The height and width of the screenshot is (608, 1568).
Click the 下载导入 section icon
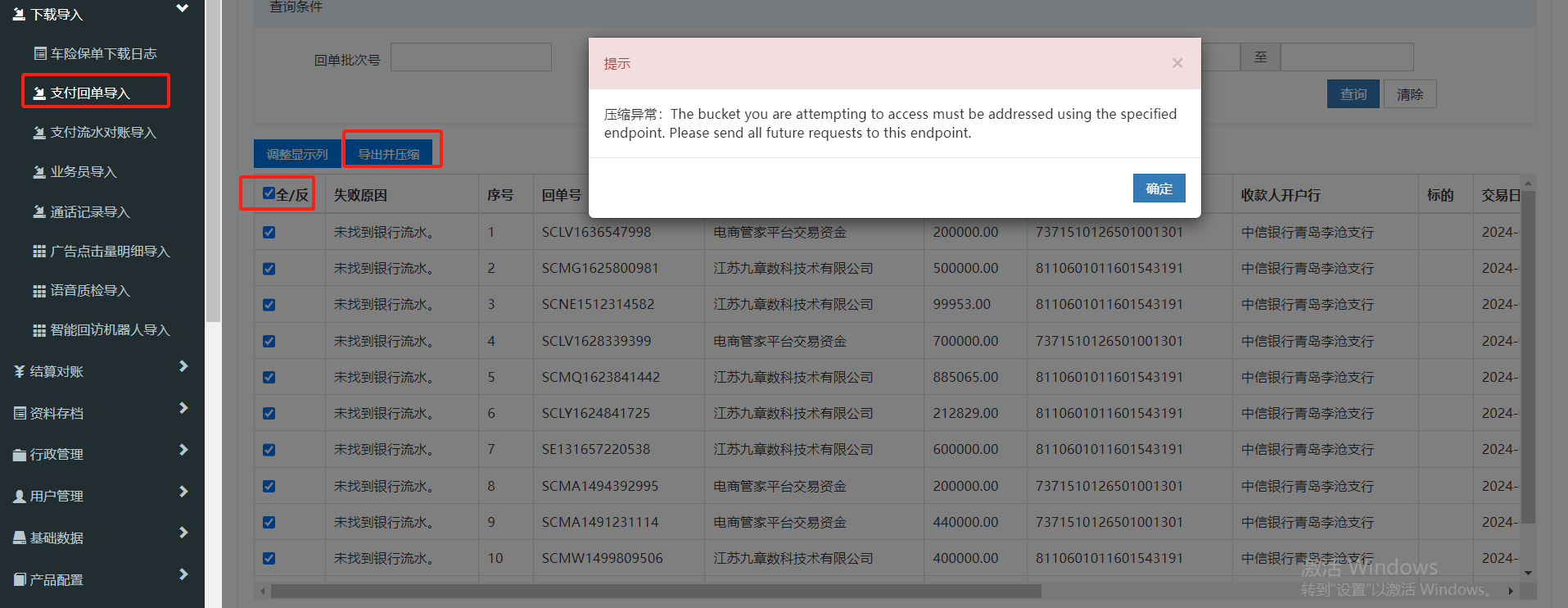pyautogui.click(x=20, y=14)
